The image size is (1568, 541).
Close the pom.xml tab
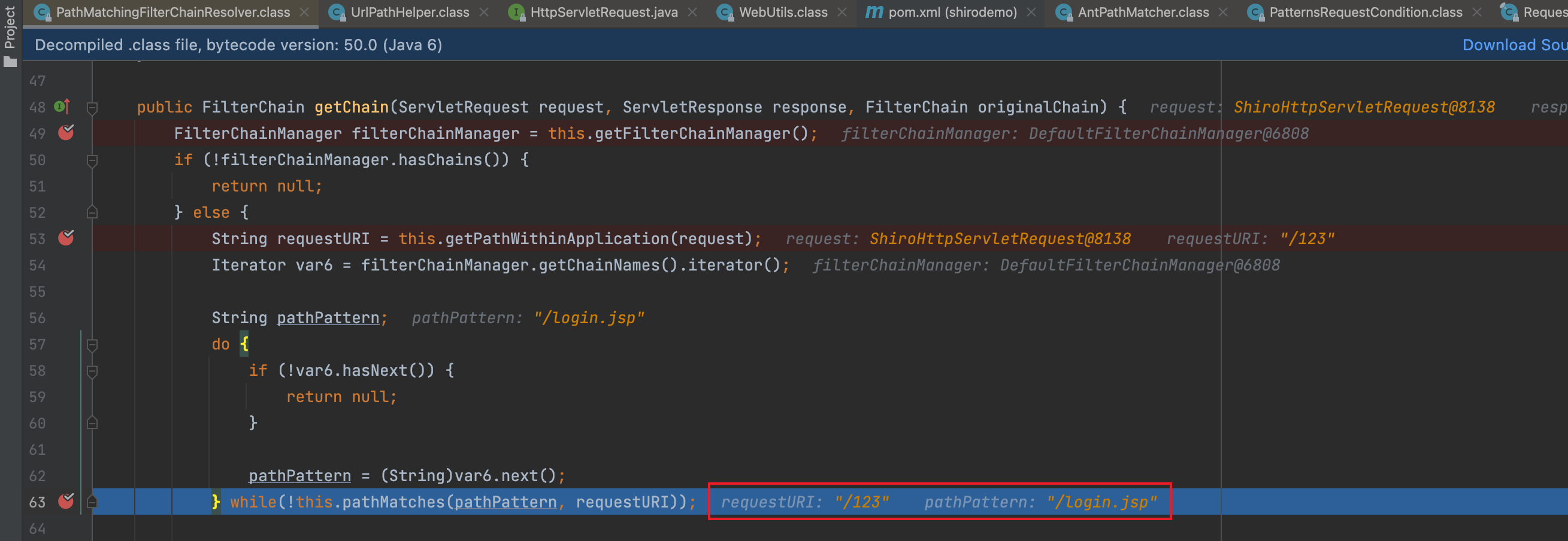point(1031,12)
